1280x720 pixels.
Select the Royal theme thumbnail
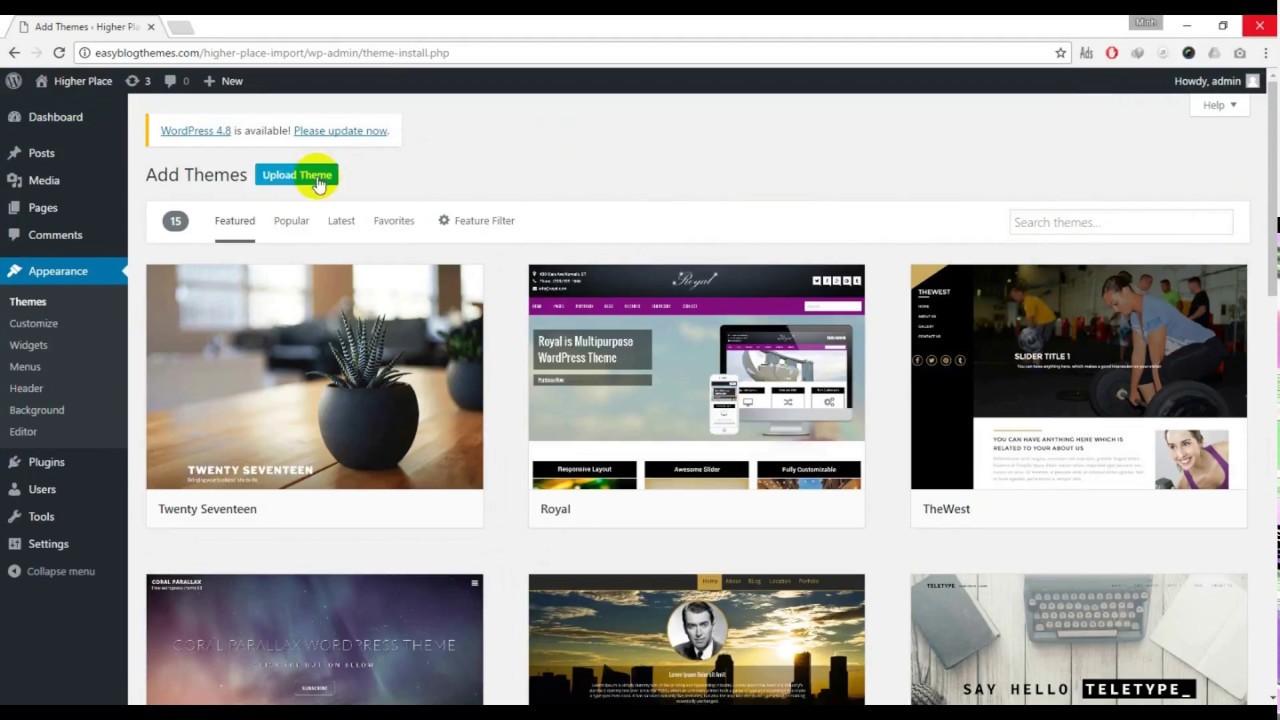[x=697, y=377]
